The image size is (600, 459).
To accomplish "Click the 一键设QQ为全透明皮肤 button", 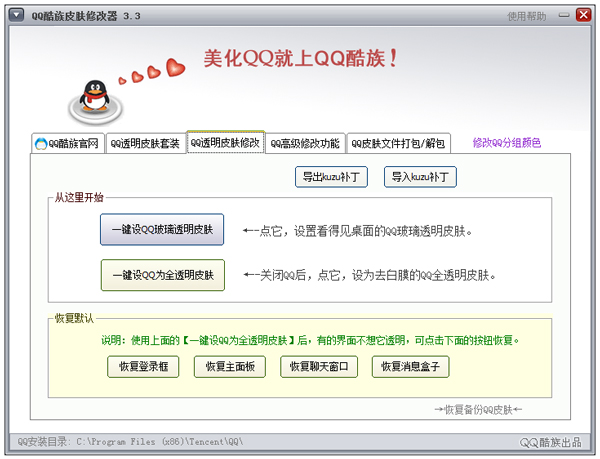I will pos(162,274).
